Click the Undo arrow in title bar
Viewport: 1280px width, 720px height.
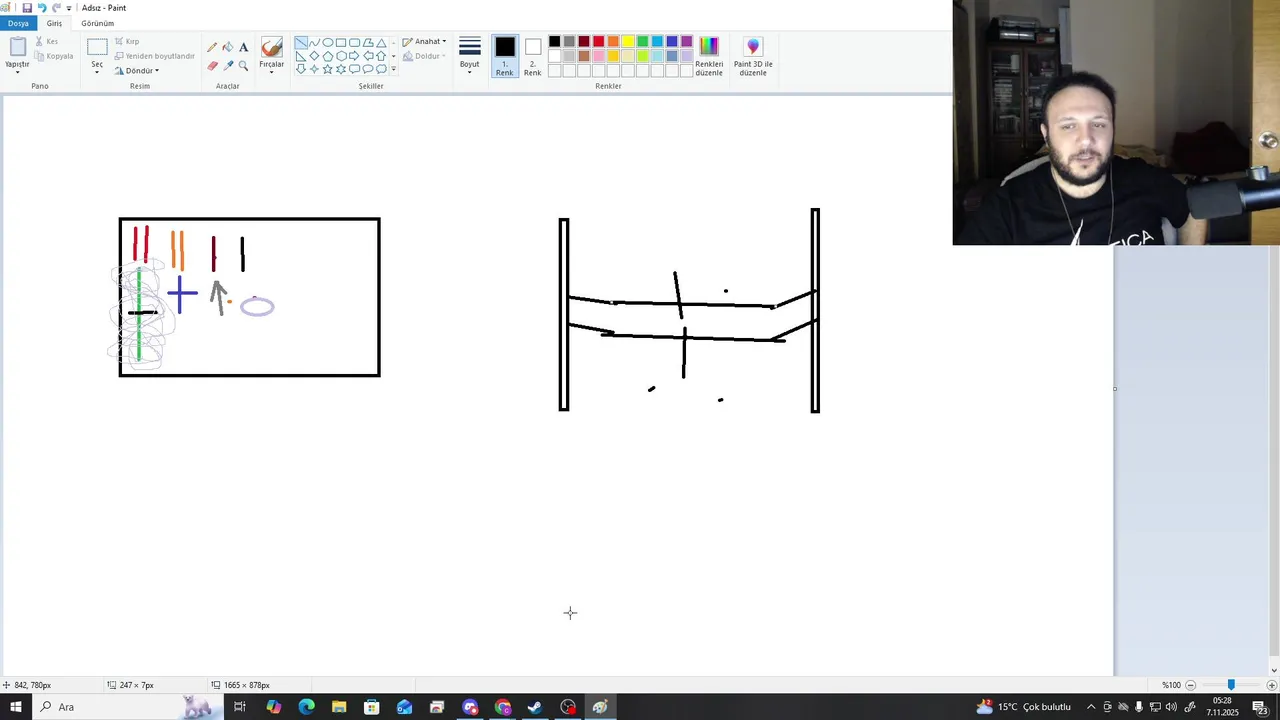[42, 8]
